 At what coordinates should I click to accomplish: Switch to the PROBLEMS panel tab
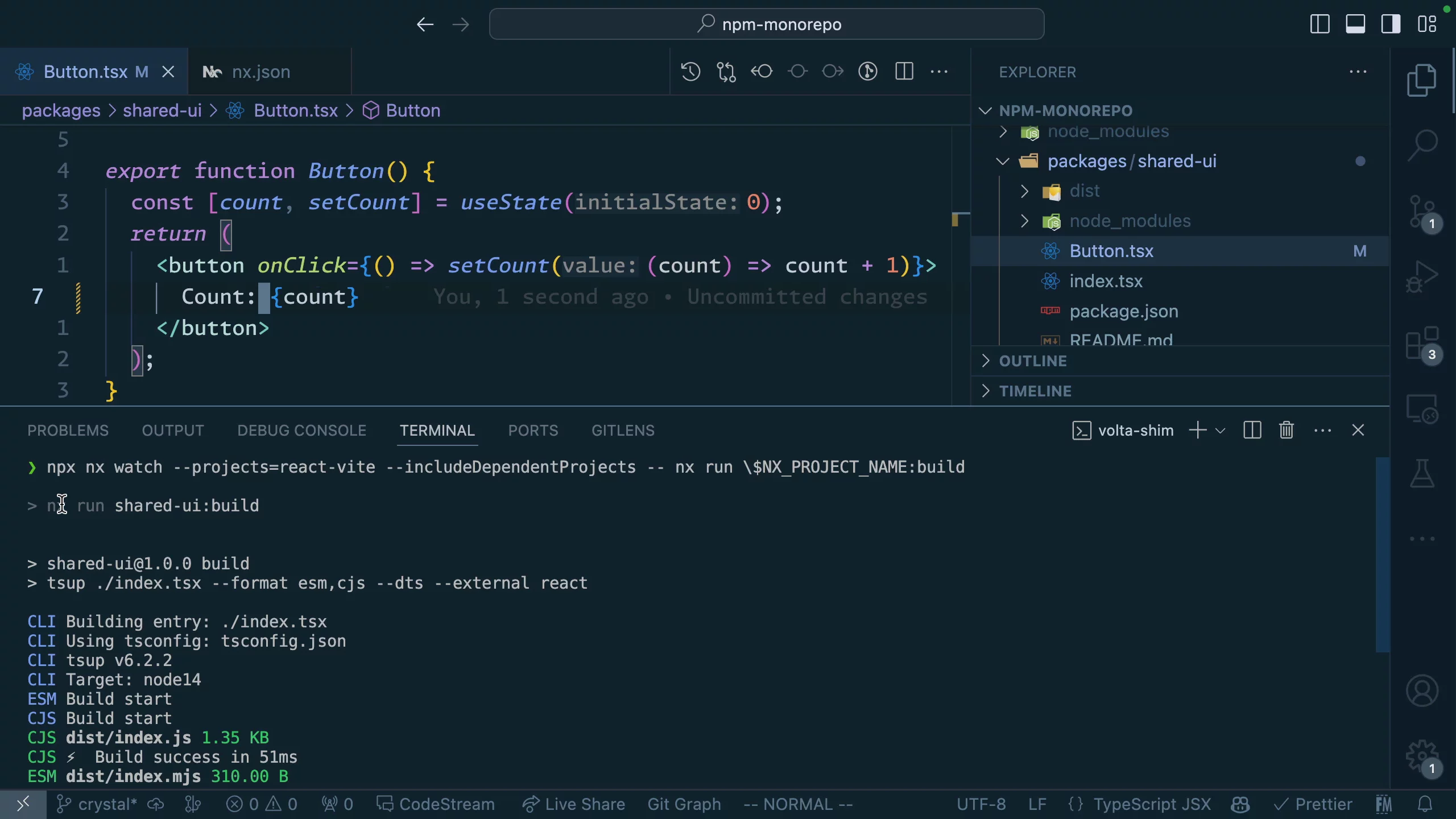coord(68,431)
